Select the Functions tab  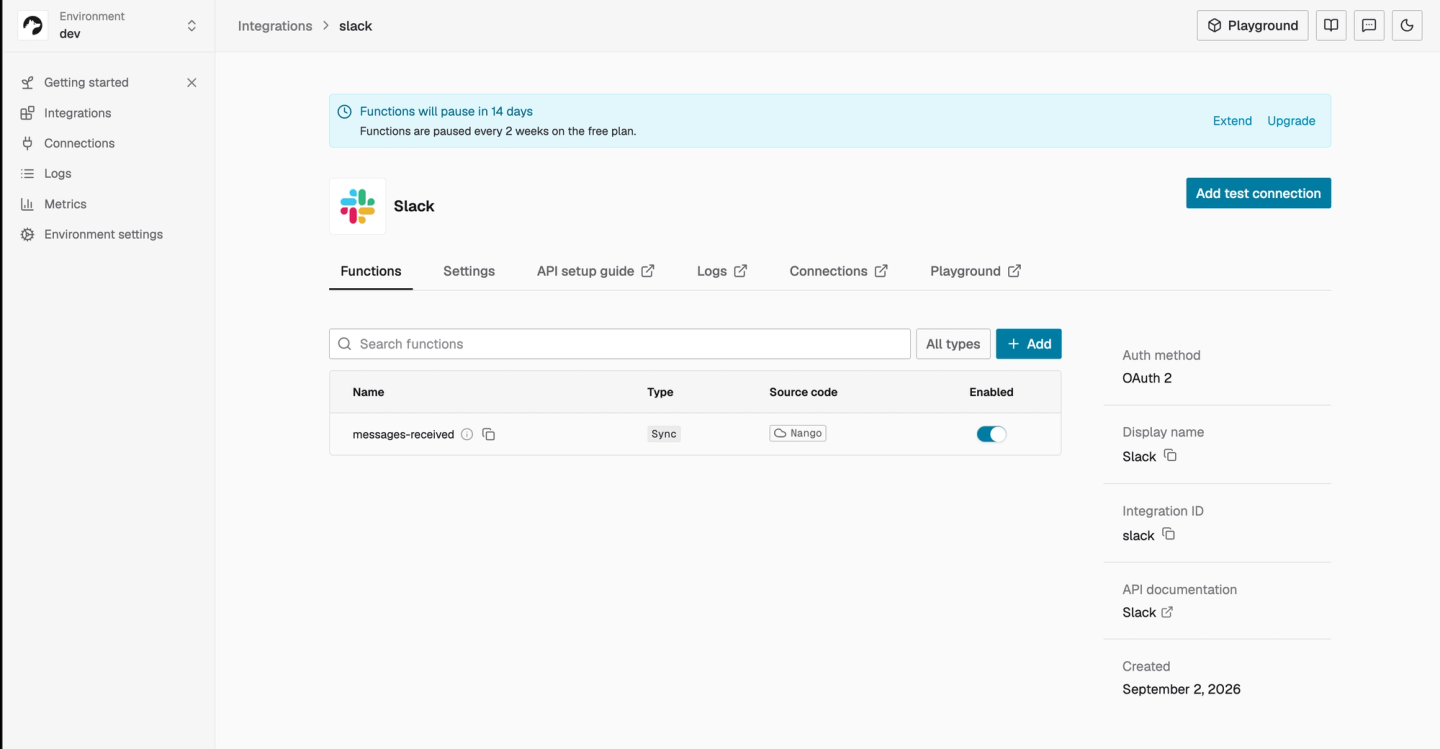coord(371,271)
